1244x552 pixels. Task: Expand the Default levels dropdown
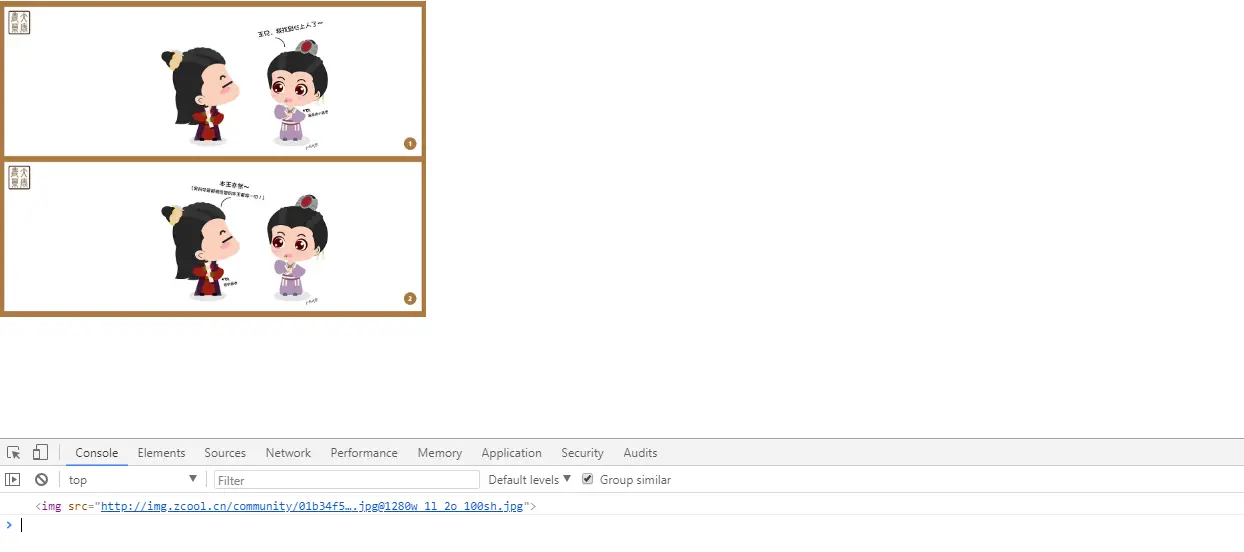530,480
